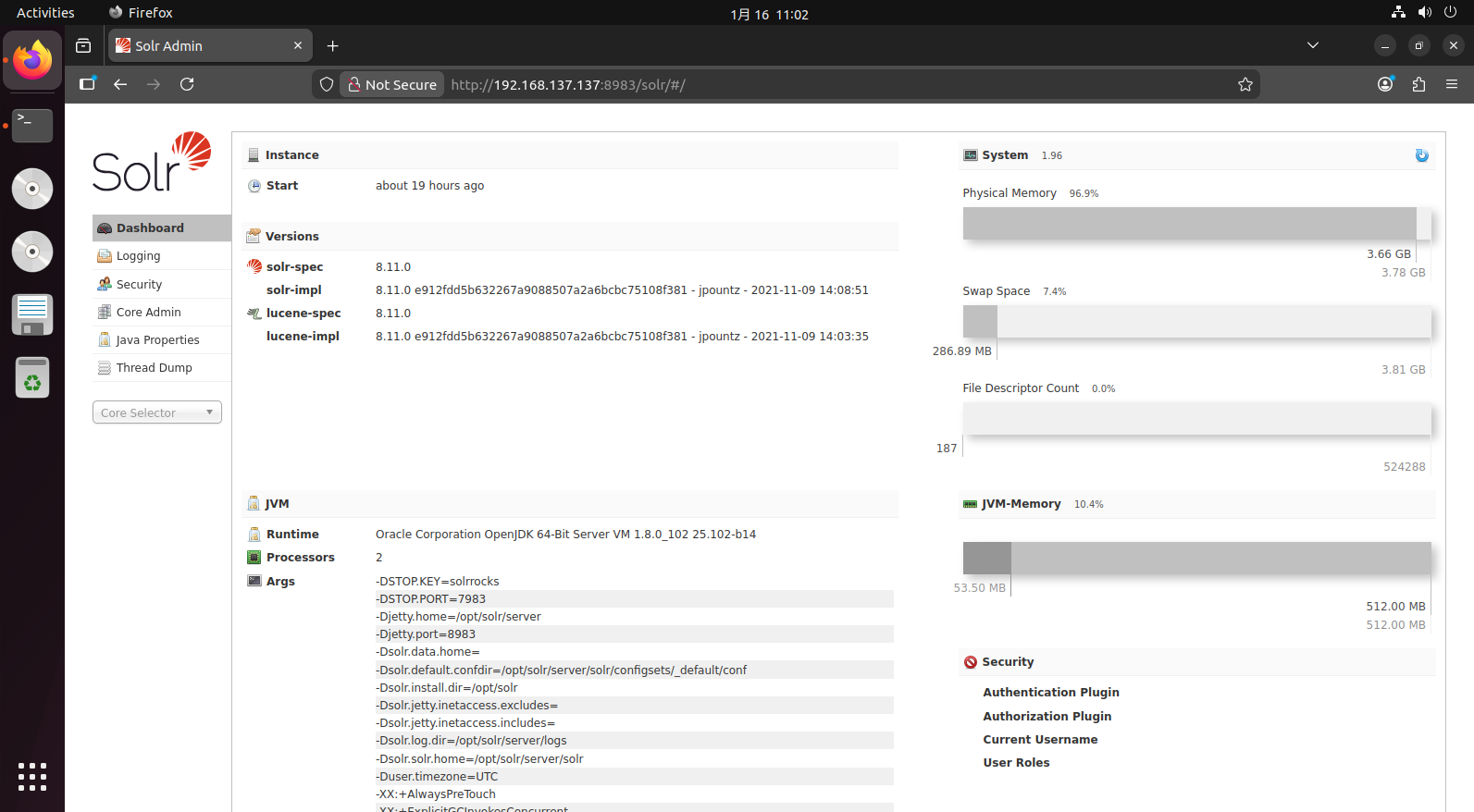
Task: Open the list all tabs dropdown
Action: click(1312, 45)
